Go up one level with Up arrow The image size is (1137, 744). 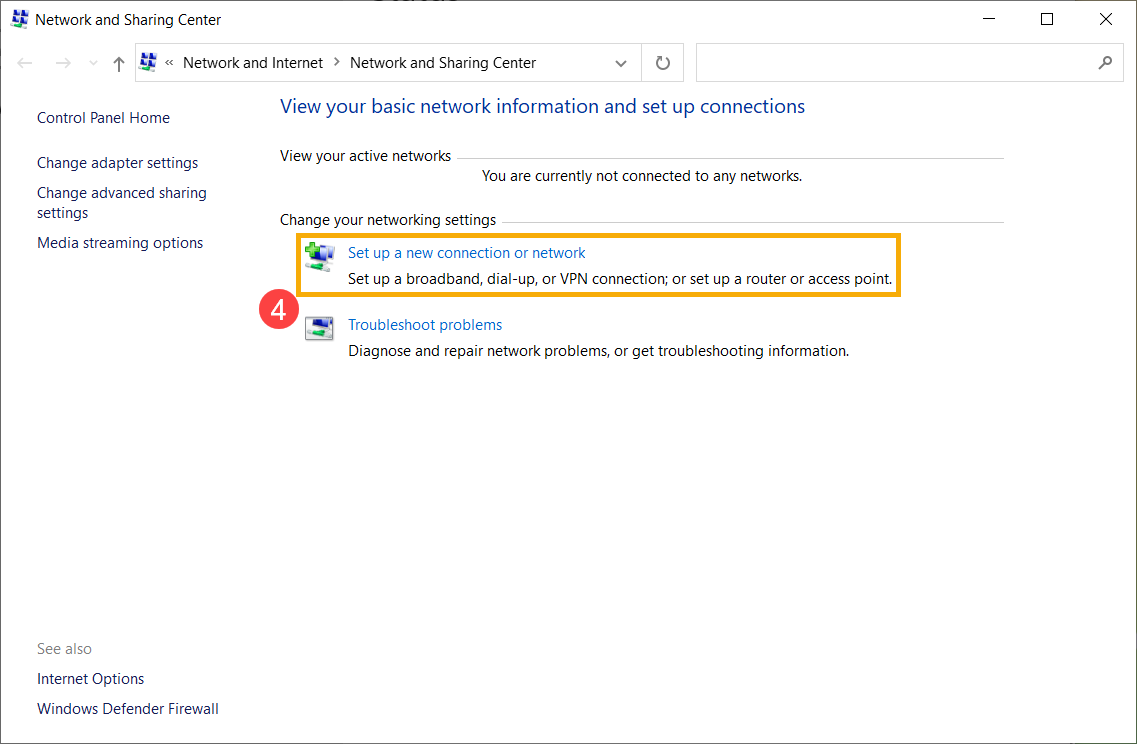coord(119,63)
